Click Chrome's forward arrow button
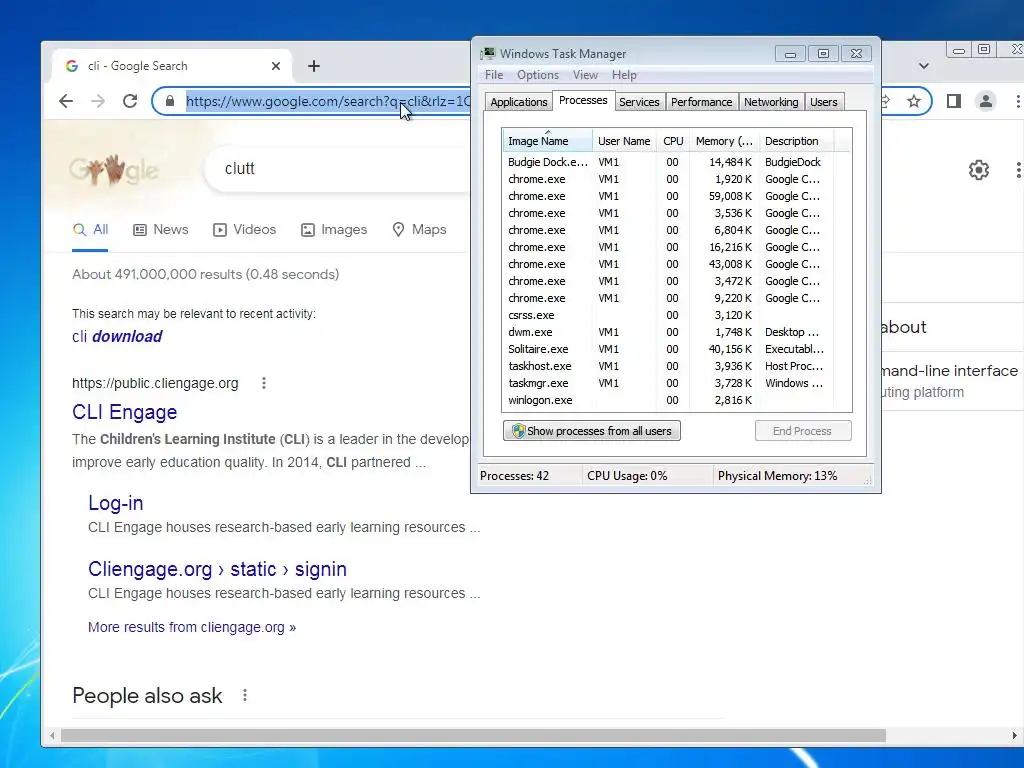 (98, 101)
